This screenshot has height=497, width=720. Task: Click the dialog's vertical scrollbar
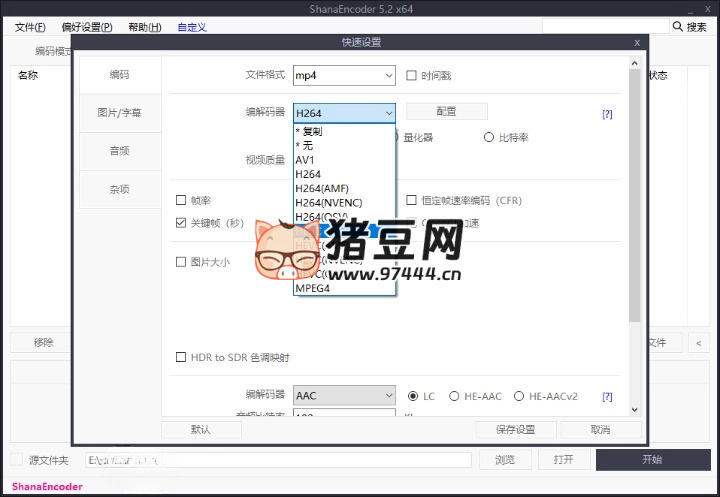click(634, 200)
